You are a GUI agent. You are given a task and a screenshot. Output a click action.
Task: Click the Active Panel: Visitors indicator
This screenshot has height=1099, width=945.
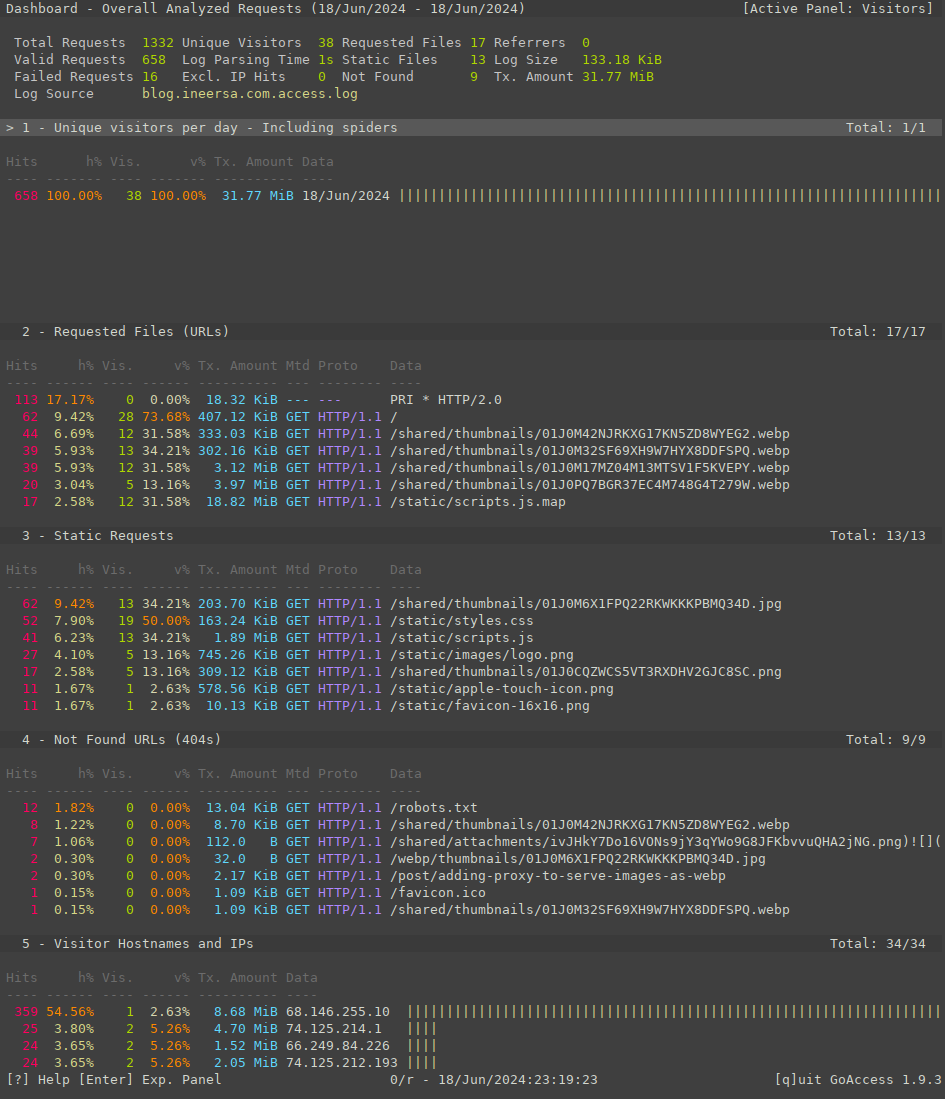tap(838, 8)
